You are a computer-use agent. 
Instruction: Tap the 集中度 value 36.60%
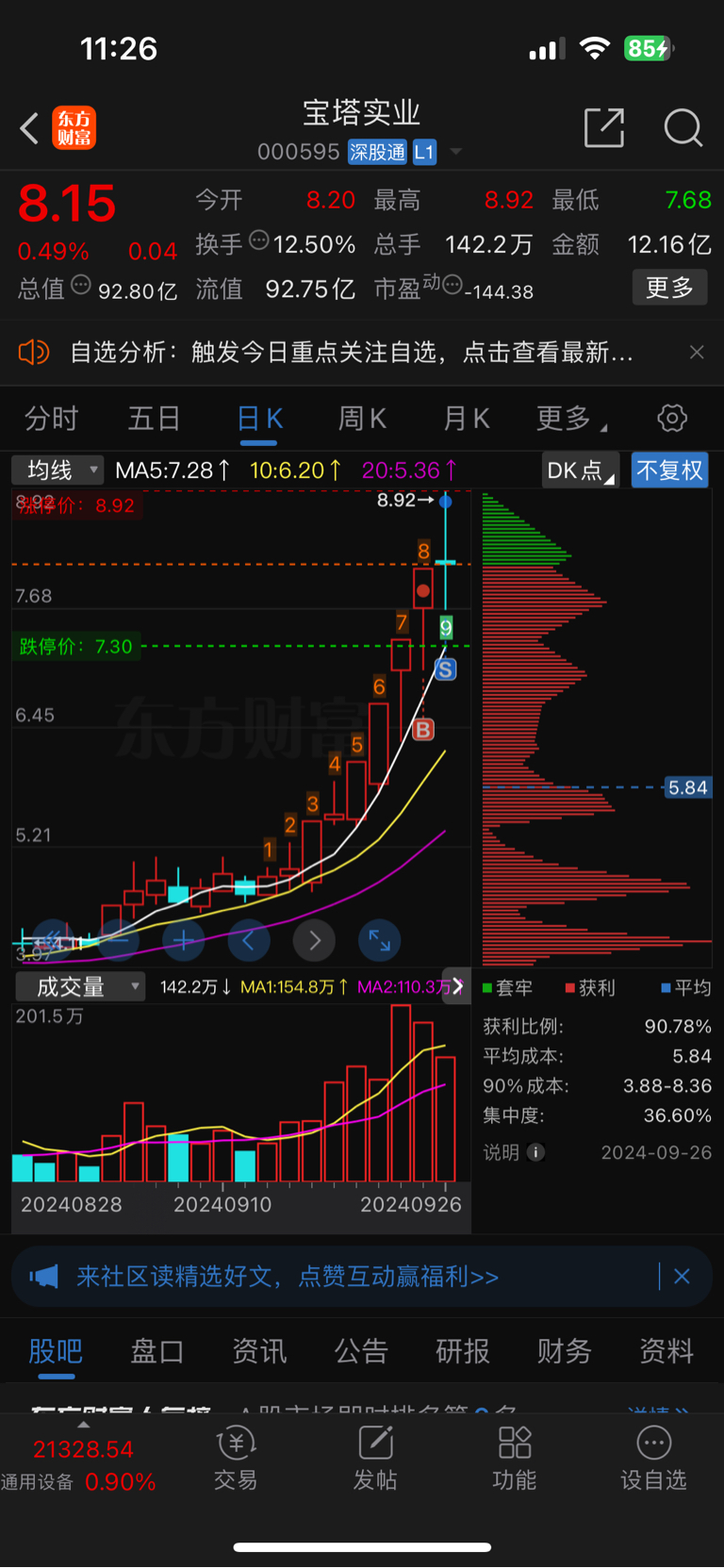click(678, 1115)
